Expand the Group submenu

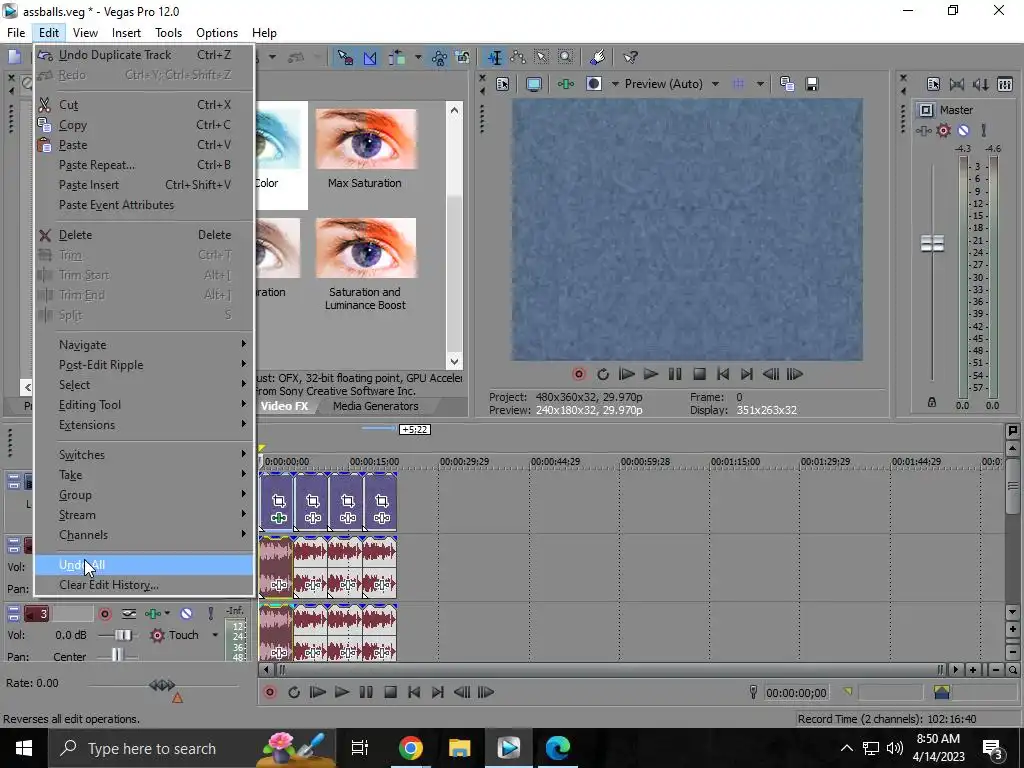pos(144,495)
